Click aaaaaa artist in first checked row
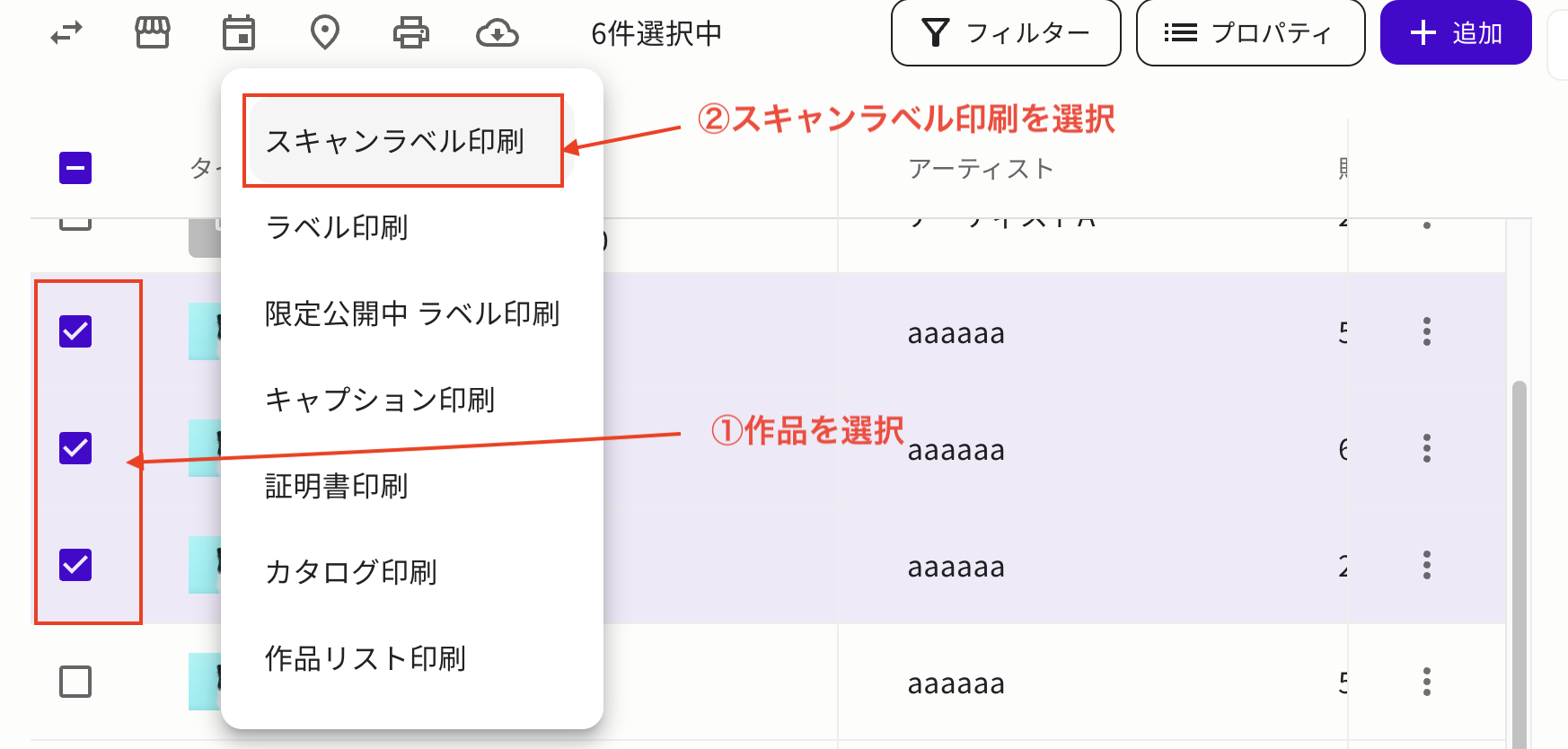This screenshot has width=1568, height=749. click(x=956, y=334)
